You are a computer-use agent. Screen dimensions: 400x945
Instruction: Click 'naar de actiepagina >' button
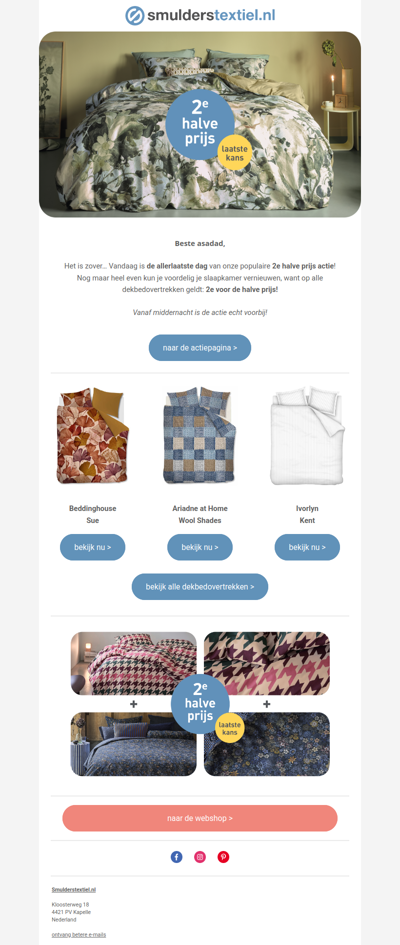tap(200, 348)
